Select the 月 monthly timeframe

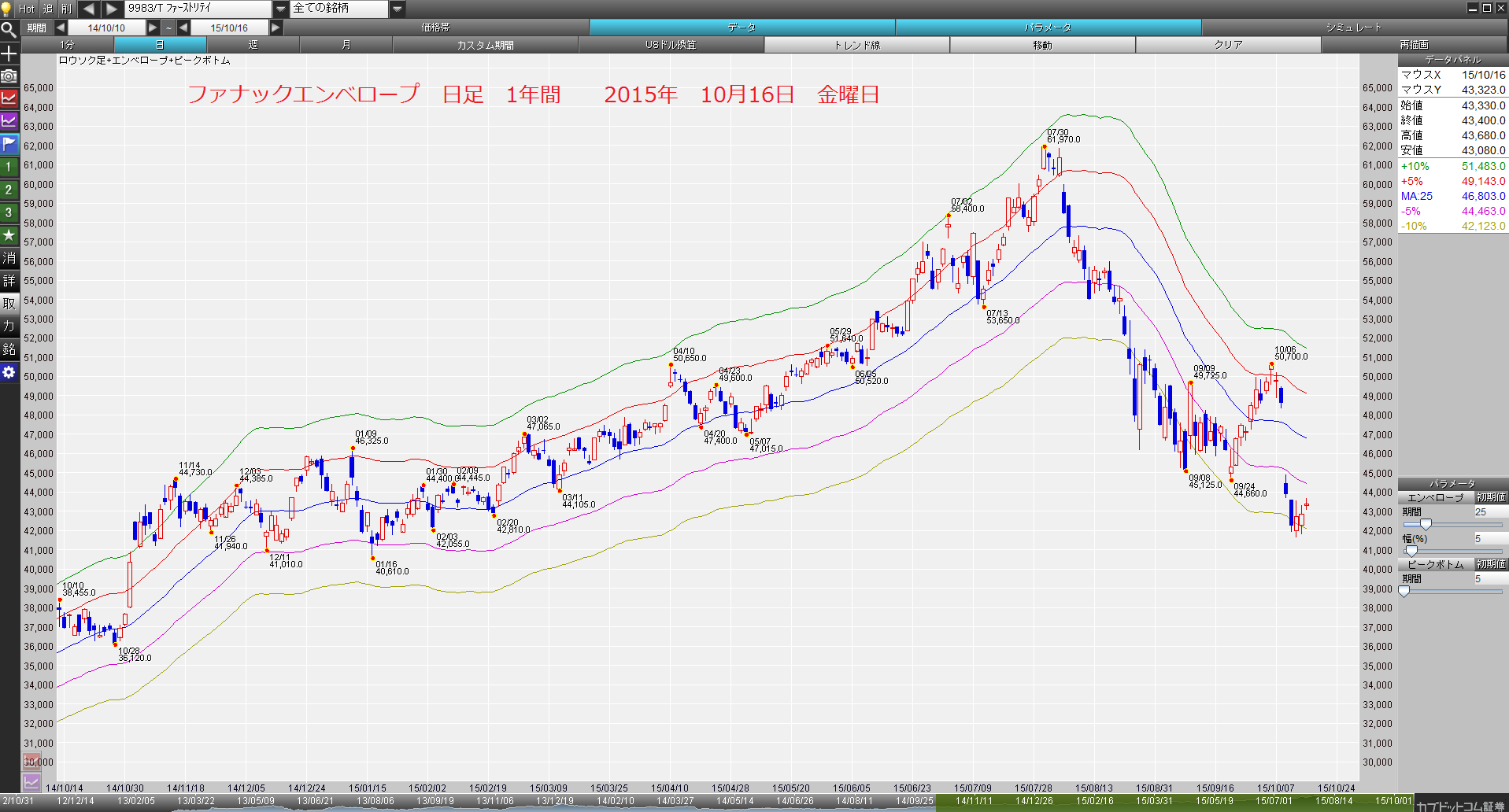pyautogui.click(x=346, y=45)
